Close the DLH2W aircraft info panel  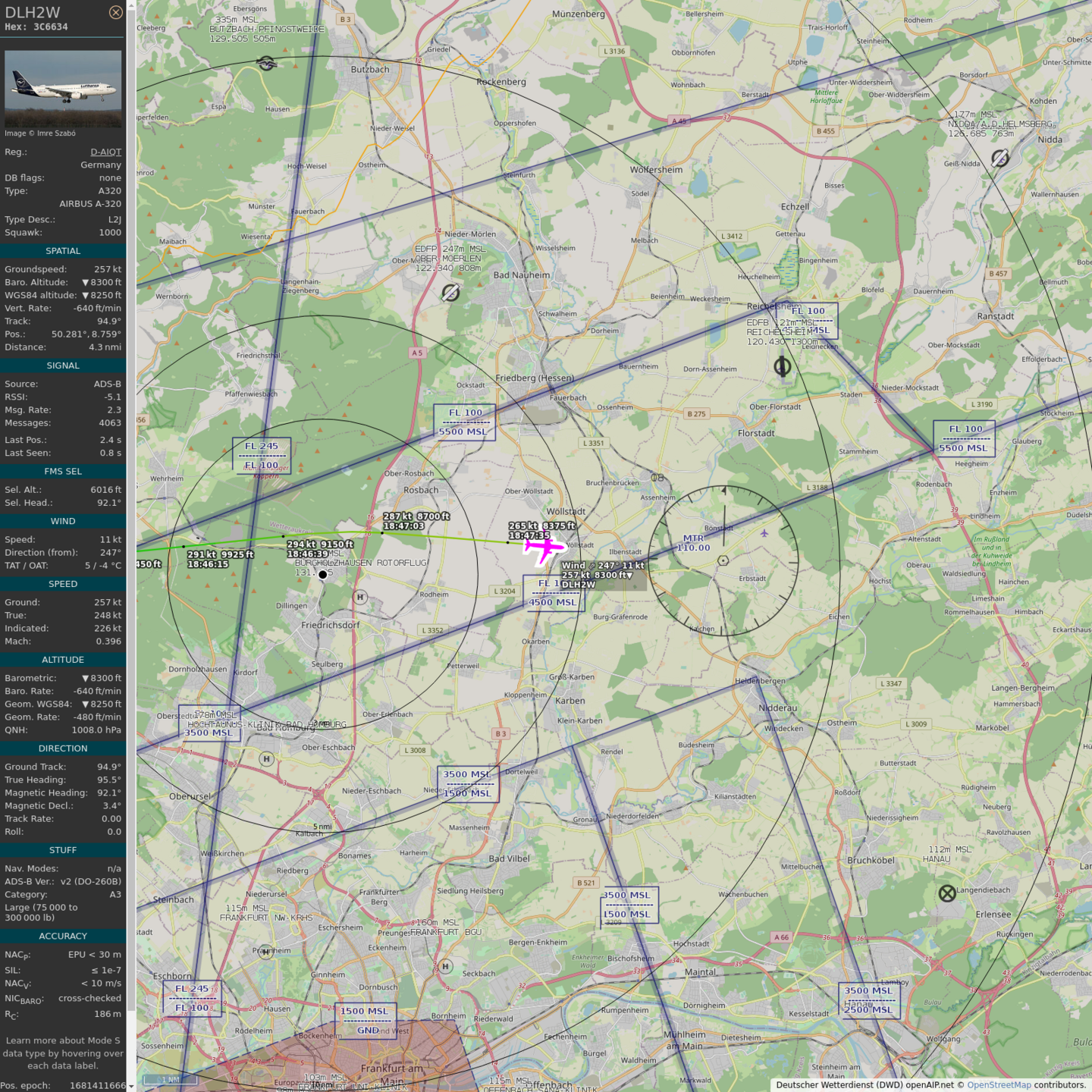tap(115, 12)
